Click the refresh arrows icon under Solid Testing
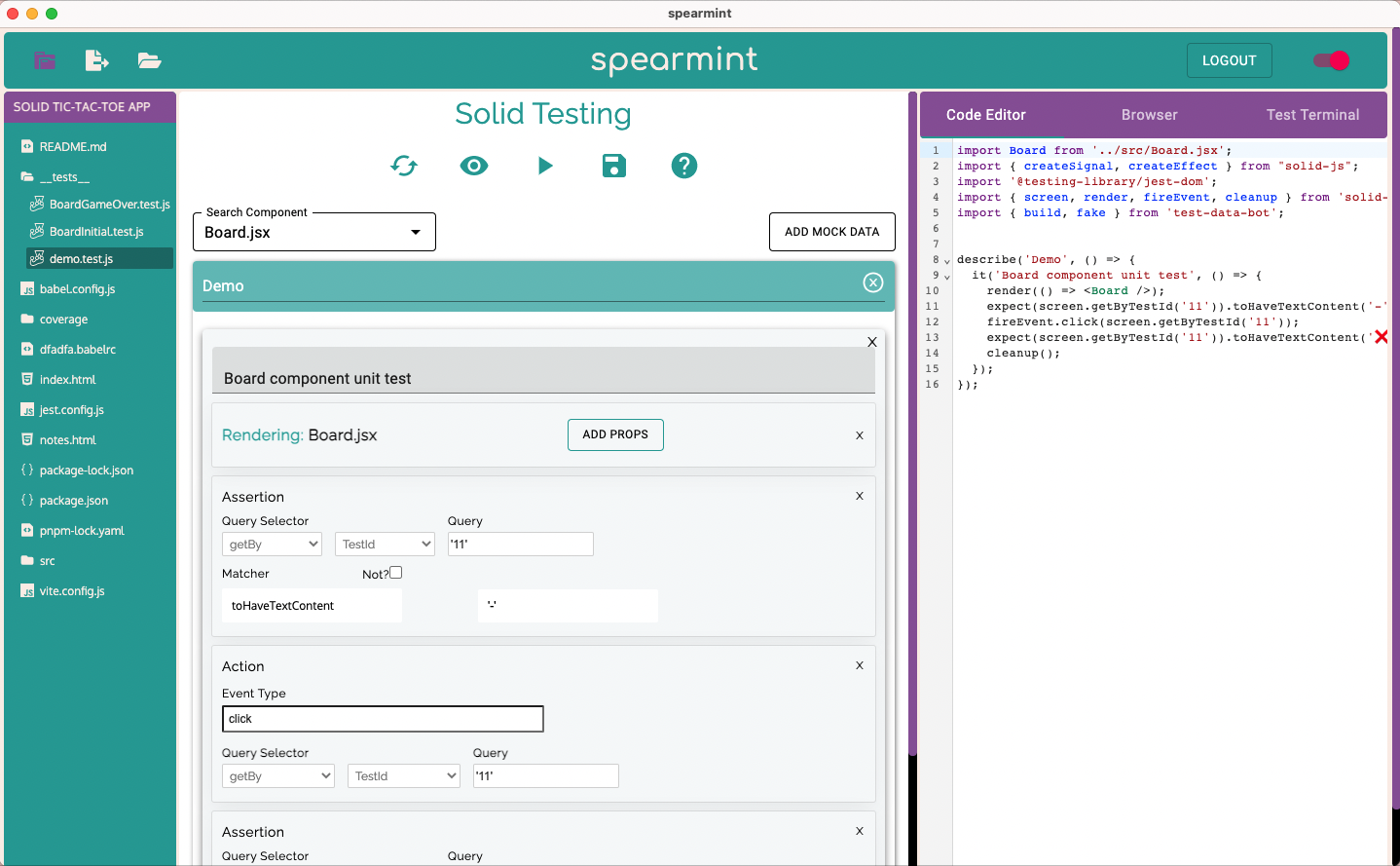 click(404, 166)
